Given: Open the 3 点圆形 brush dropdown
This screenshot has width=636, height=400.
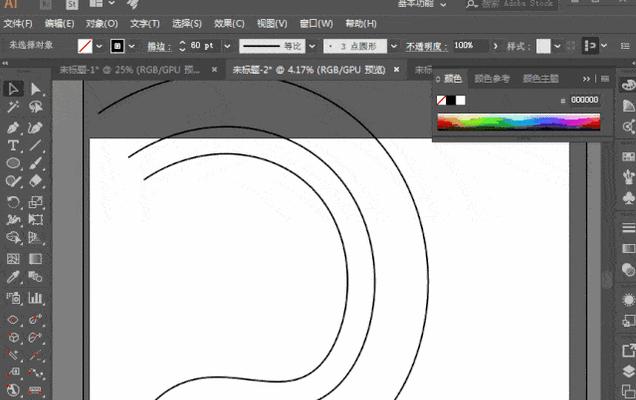Looking at the screenshot, I should [393, 46].
